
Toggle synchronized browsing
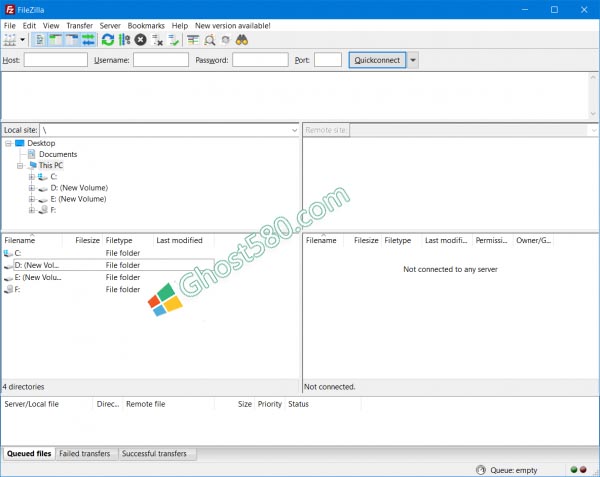pos(226,40)
